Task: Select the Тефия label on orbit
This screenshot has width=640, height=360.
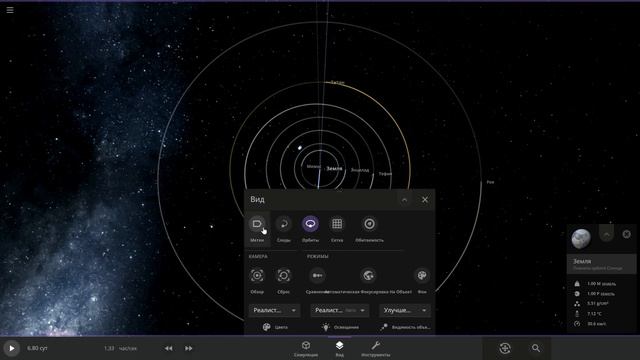Action: coord(385,174)
